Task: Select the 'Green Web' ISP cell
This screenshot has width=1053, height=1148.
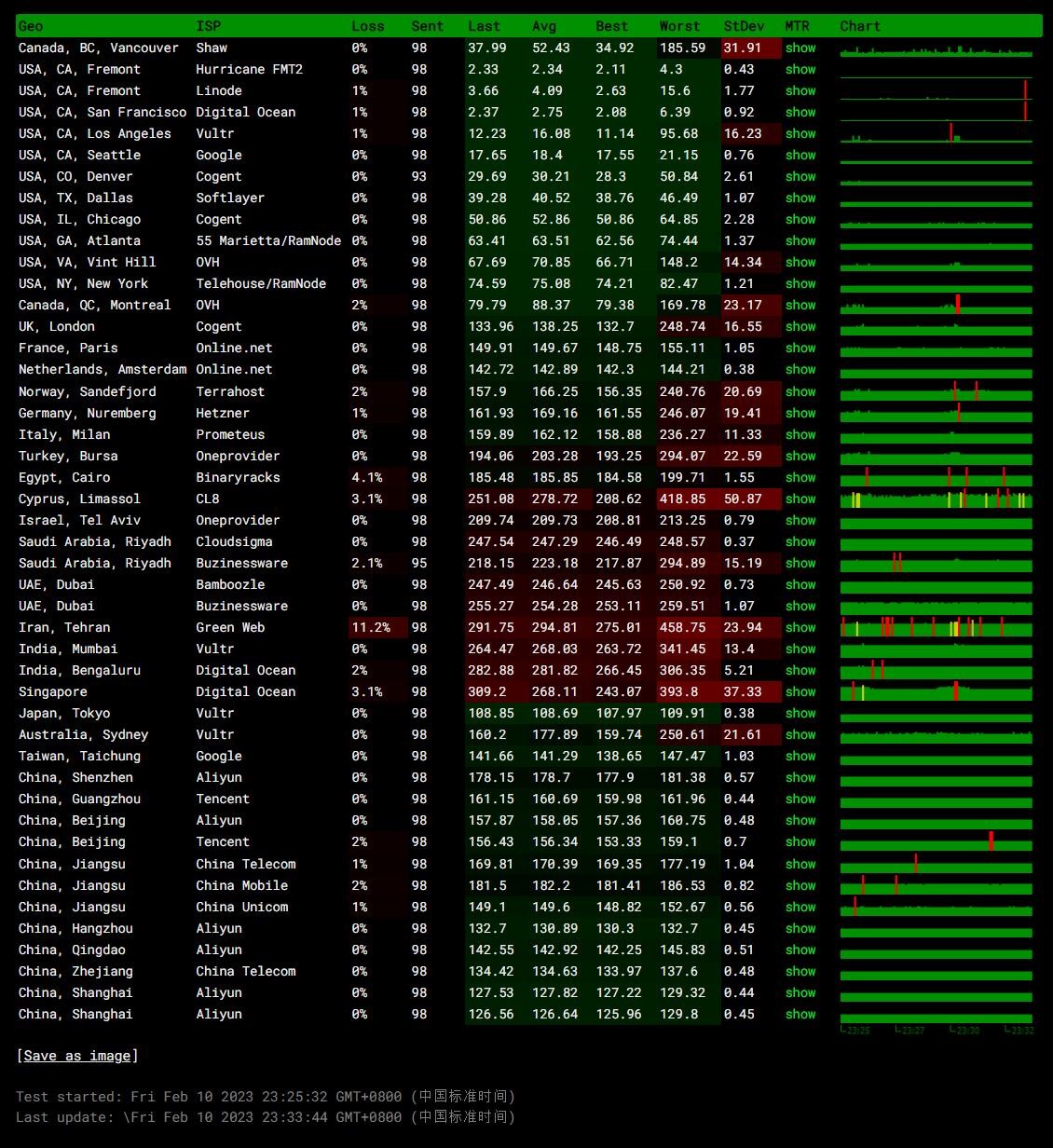Action: click(230, 627)
